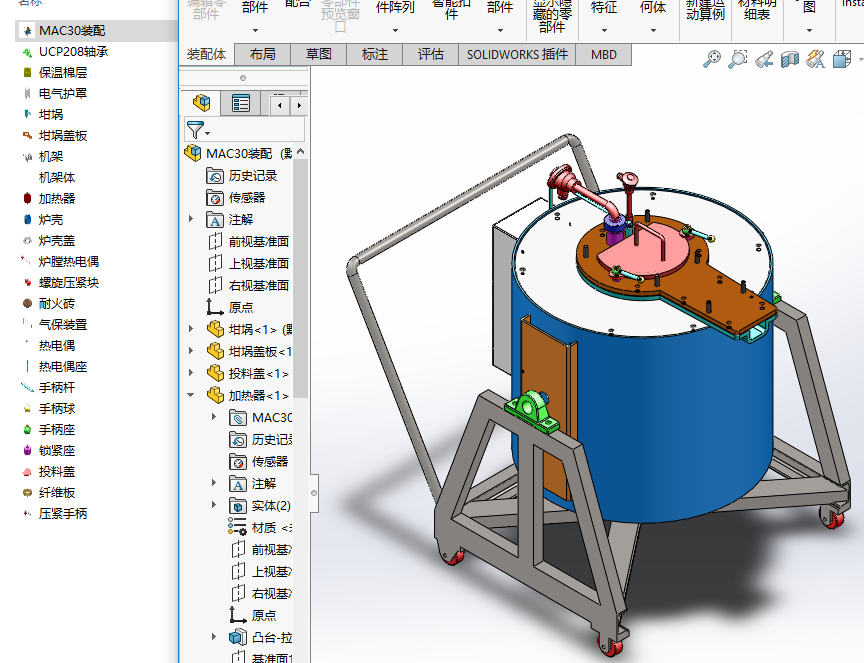Click the Zoom to Area icon
The image size is (864, 663).
point(737,59)
